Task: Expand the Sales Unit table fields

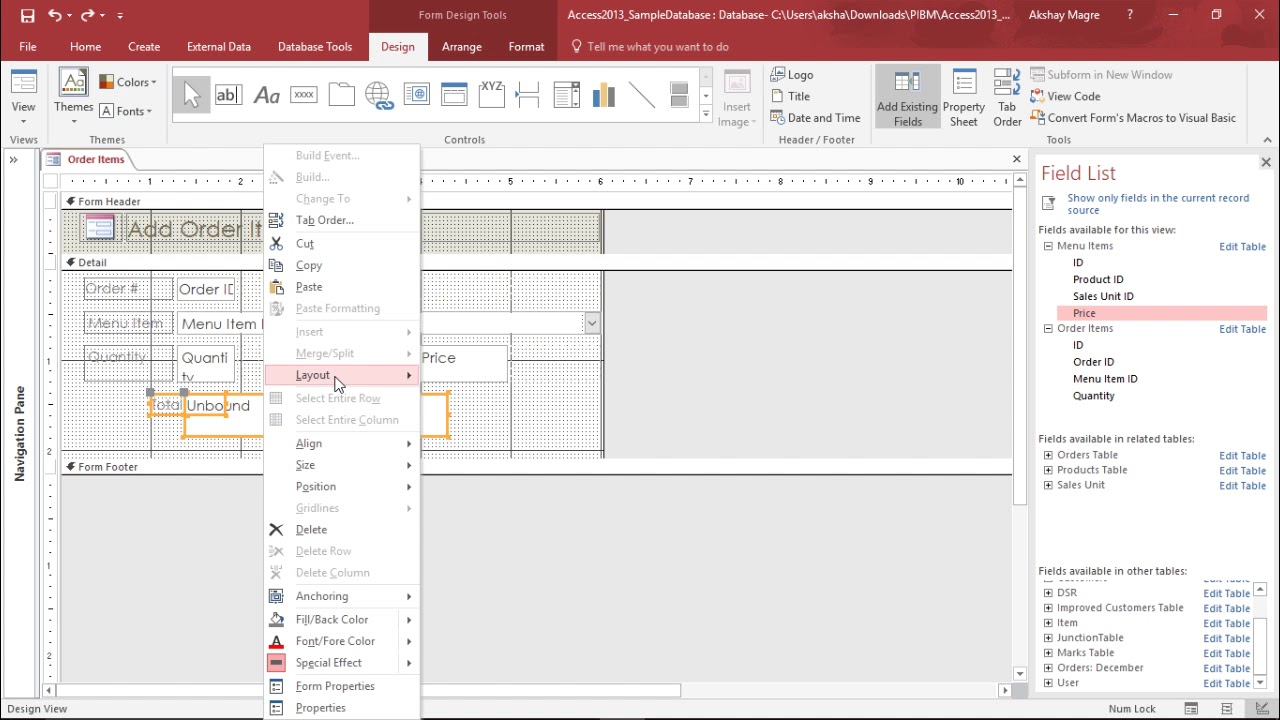Action: coord(1048,485)
